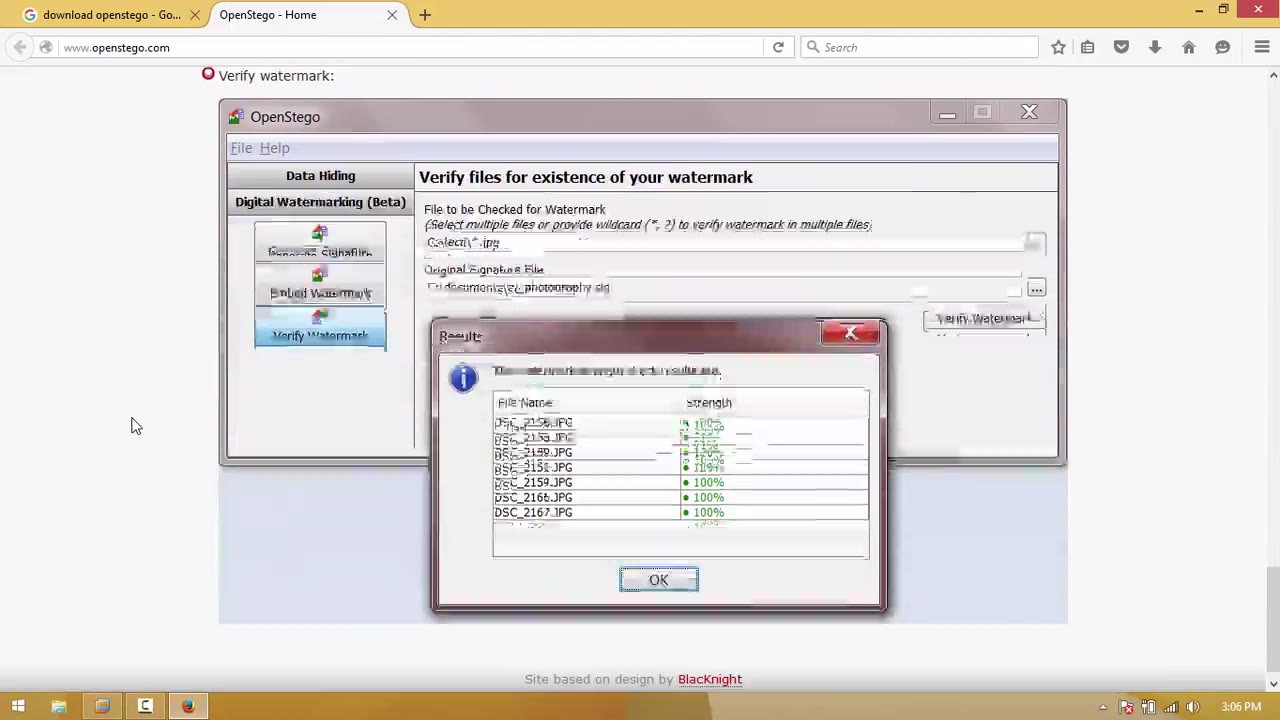Screen dimensions: 1280x720
Task: Click the DSC_2166.JPG row
Action: tap(680, 497)
